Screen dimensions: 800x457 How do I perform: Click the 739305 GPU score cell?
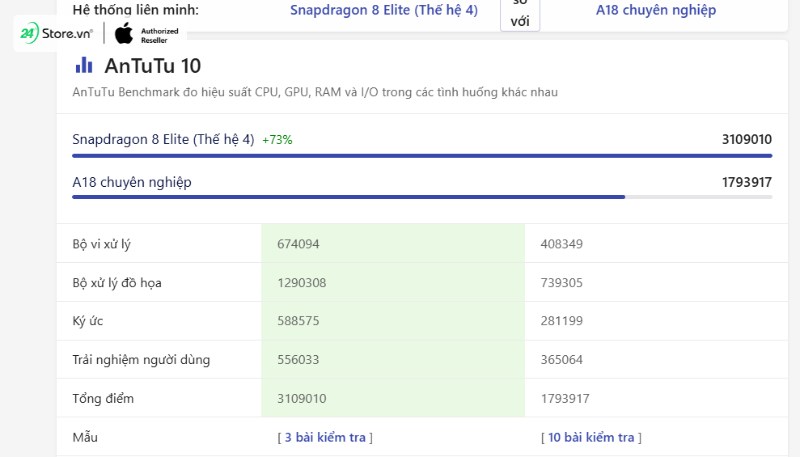pyautogui.click(x=656, y=282)
